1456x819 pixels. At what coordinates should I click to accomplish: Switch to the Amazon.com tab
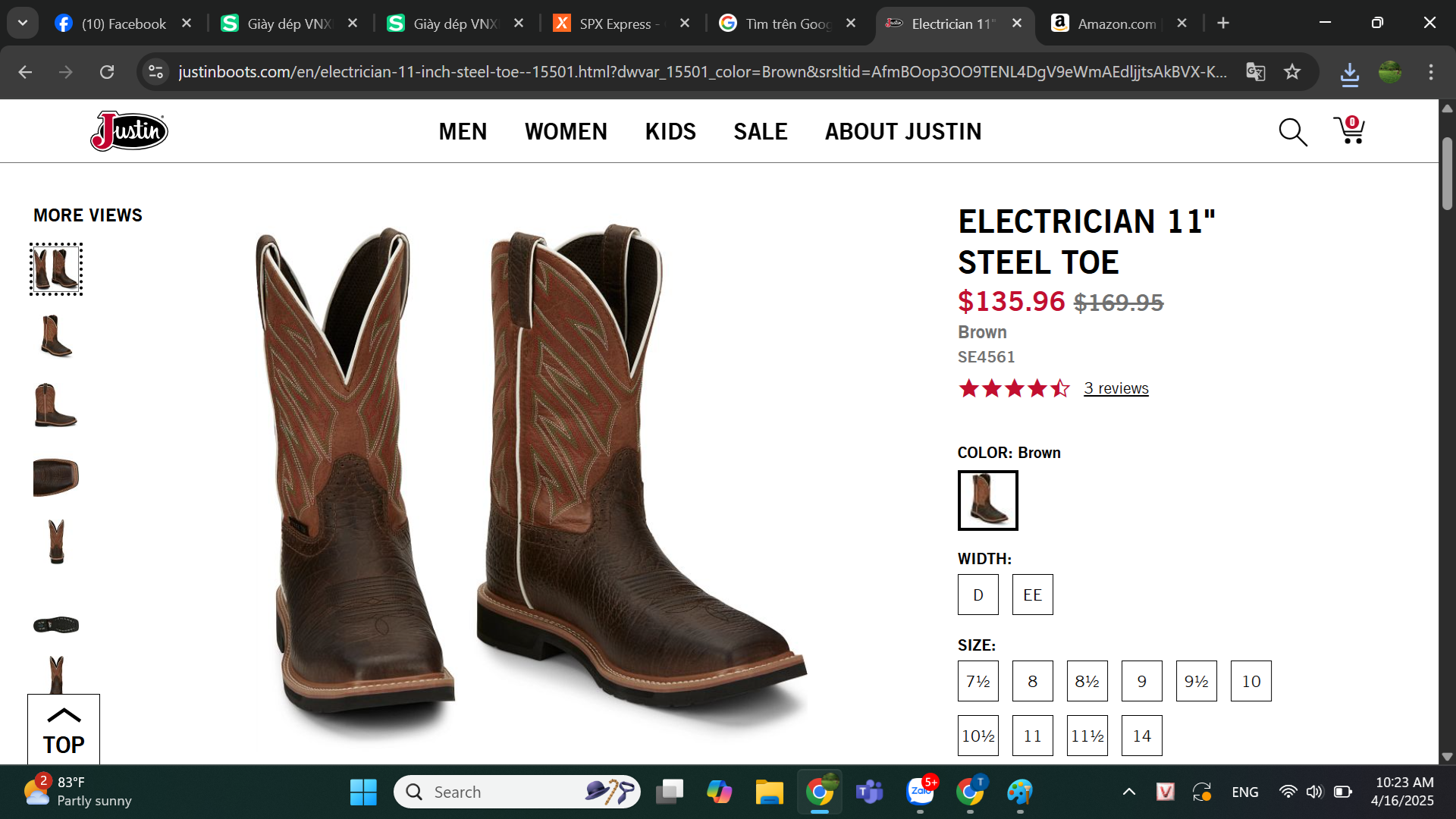(1116, 24)
